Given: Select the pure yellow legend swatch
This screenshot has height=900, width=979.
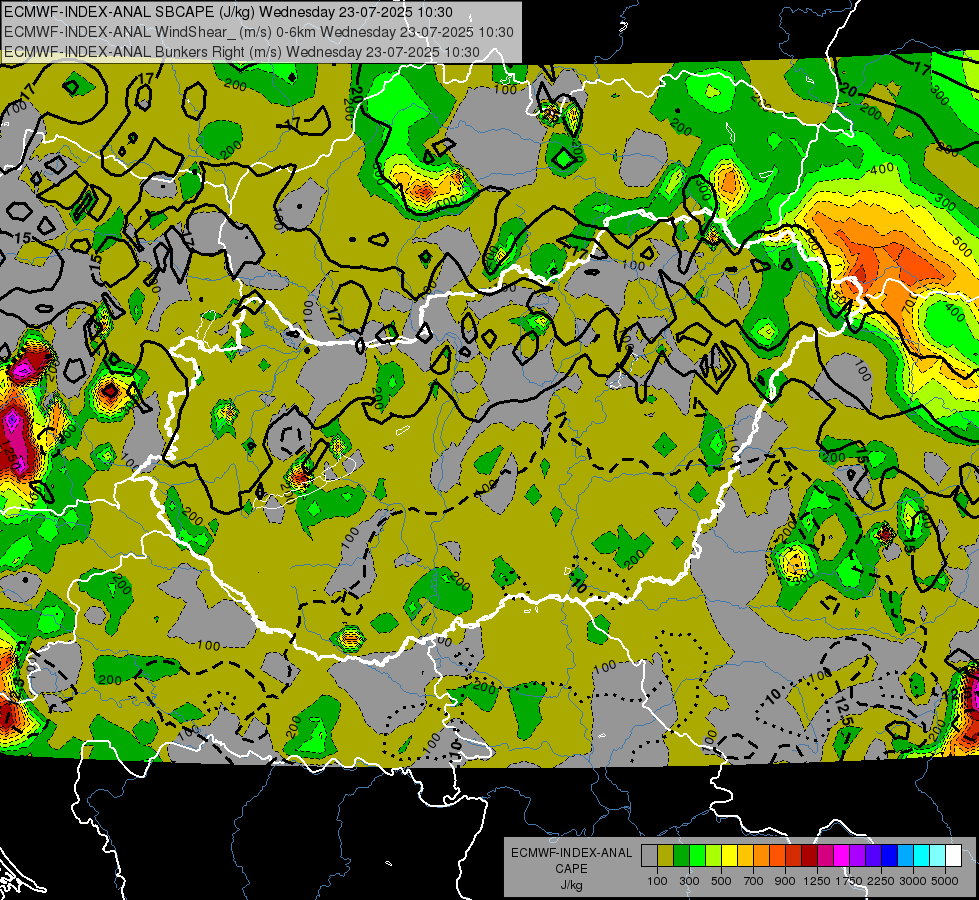Looking at the screenshot, I should pyautogui.click(x=729, y=856).
